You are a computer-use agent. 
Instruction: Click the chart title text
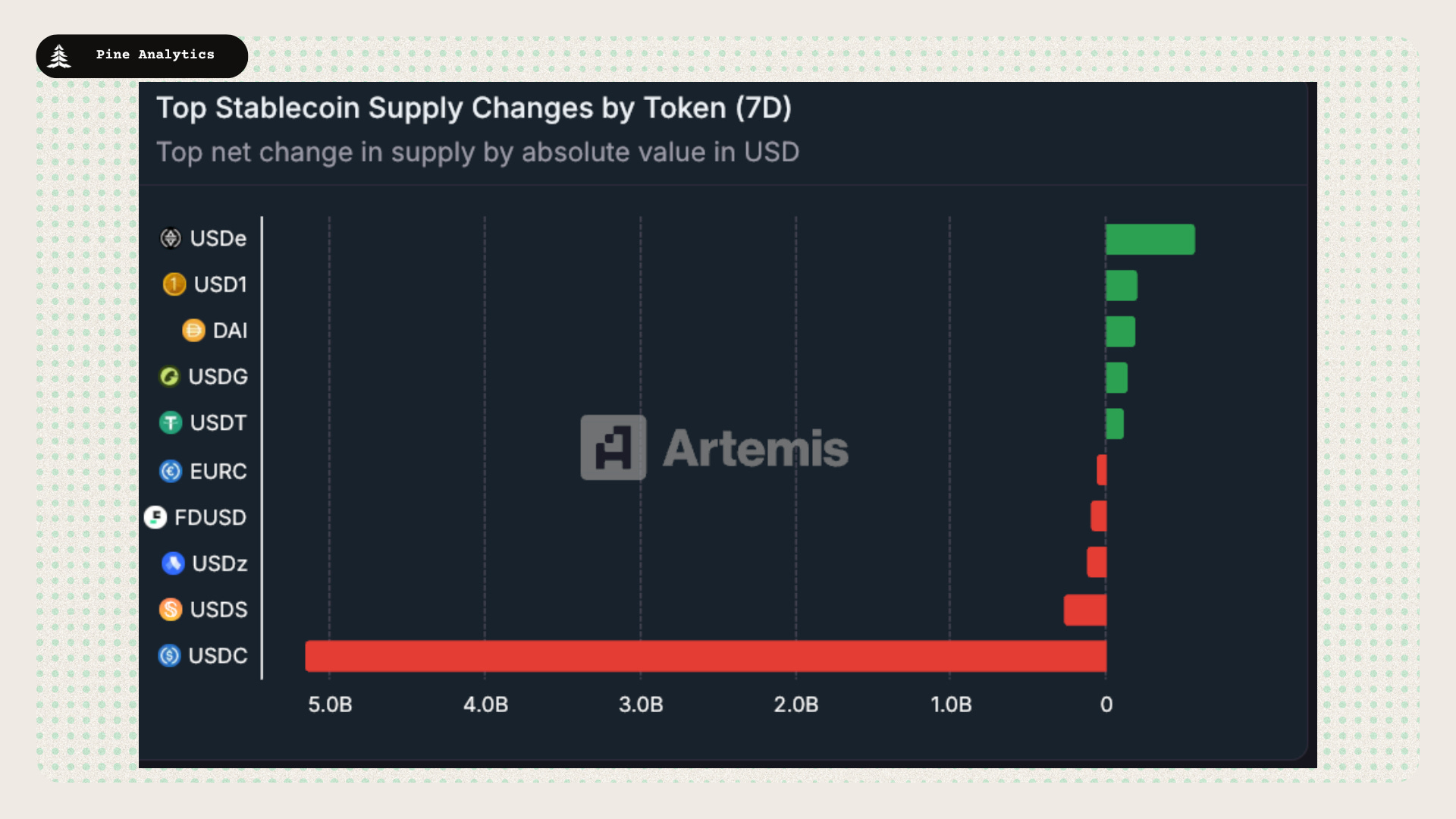coord(474,108)
